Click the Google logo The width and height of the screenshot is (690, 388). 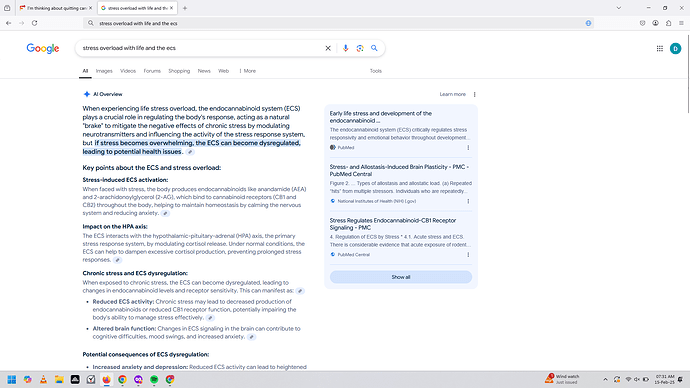43,48
